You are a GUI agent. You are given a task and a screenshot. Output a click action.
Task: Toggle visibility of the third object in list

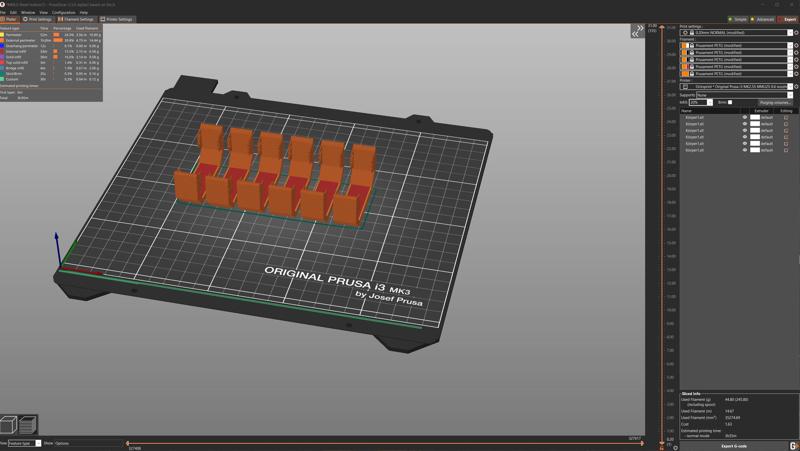(x=744, y=131)
